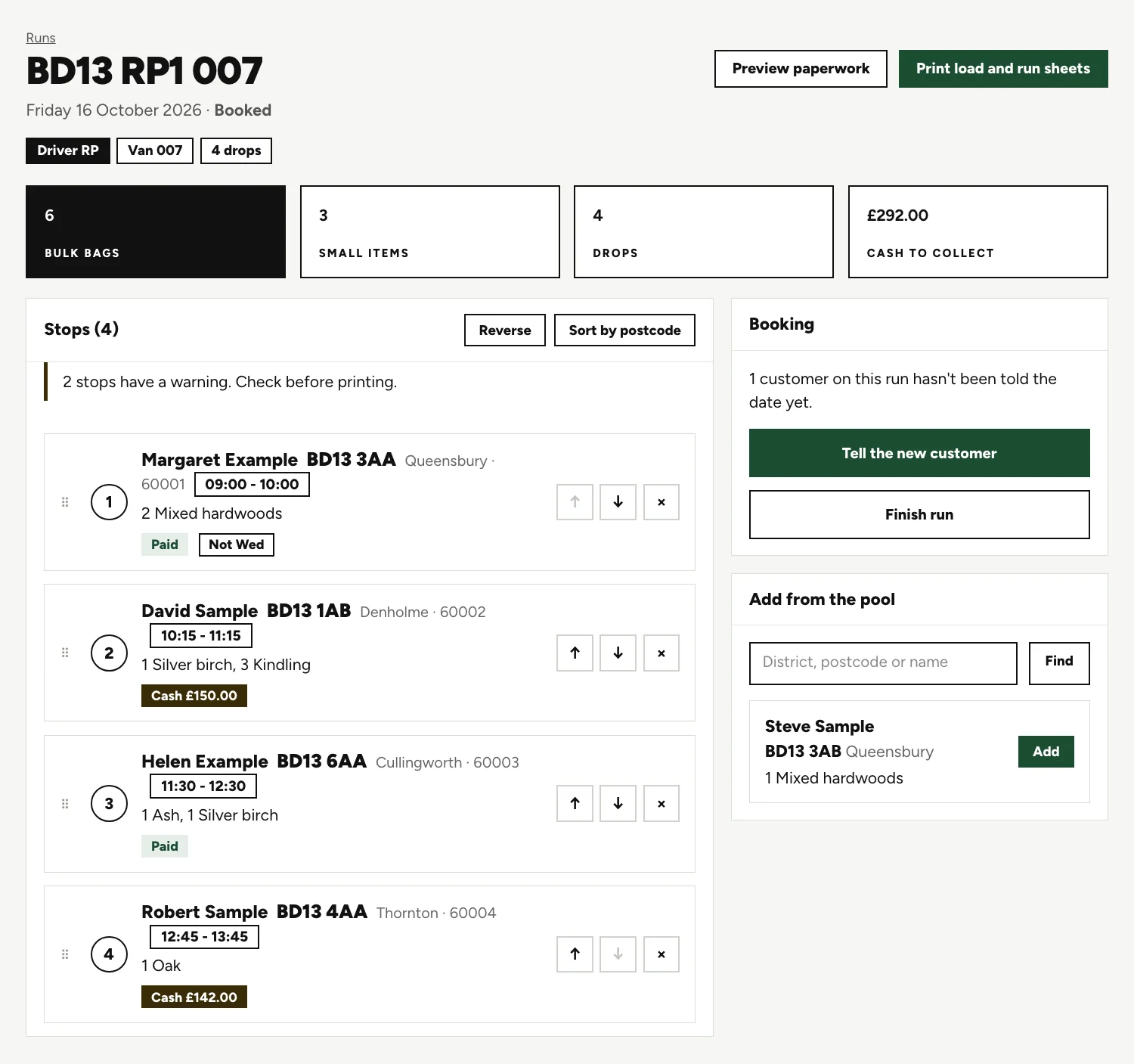Screen dimensions: 1134x1064
Task: Remove David Sample from the run
Action: 661,653
